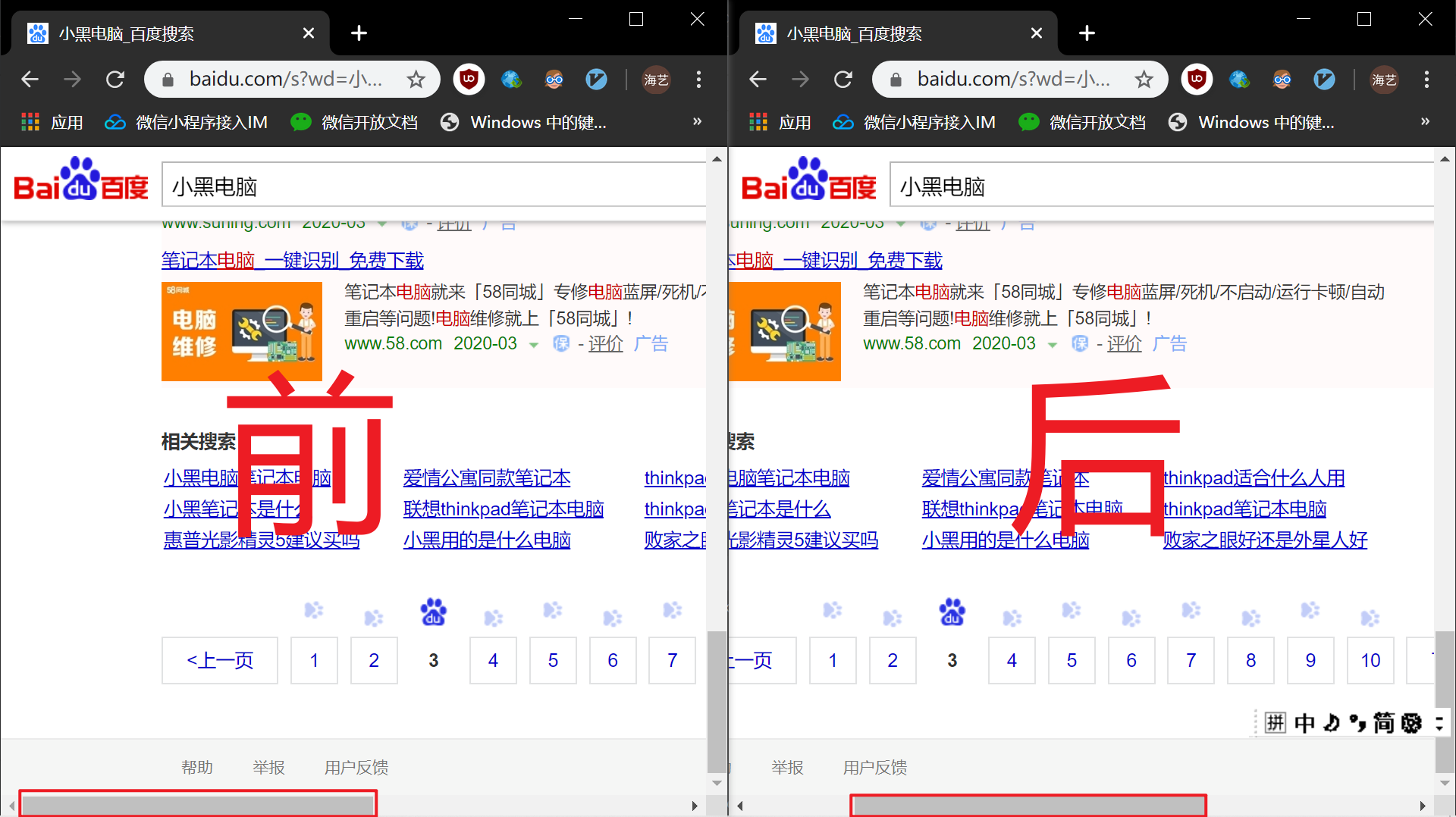Click the horizontal scrollbar thumb in the left window
Screen dimensions: 1456x817
(198, 805)
